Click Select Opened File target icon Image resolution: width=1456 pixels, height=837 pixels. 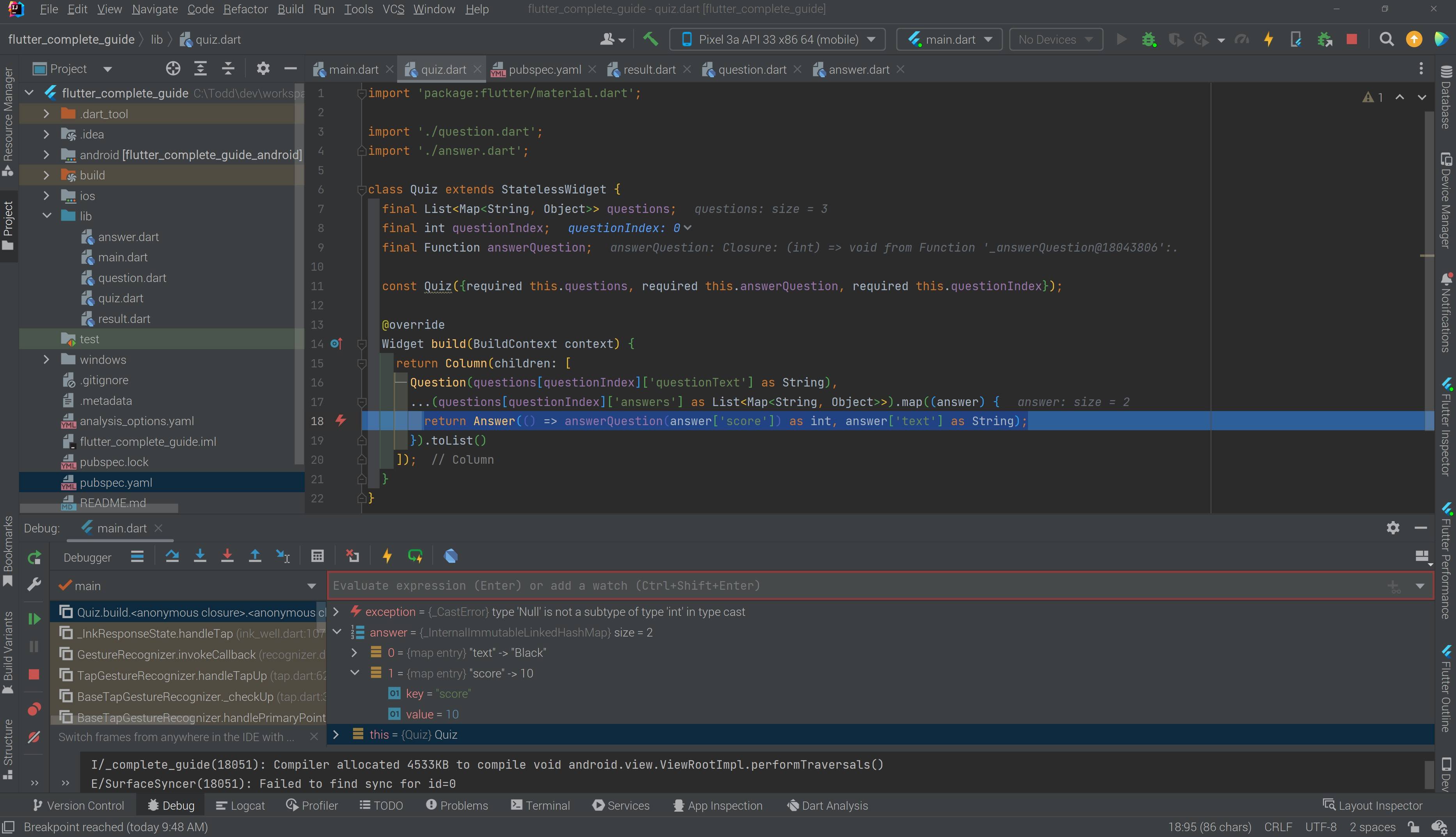click(x=172, y=69)
